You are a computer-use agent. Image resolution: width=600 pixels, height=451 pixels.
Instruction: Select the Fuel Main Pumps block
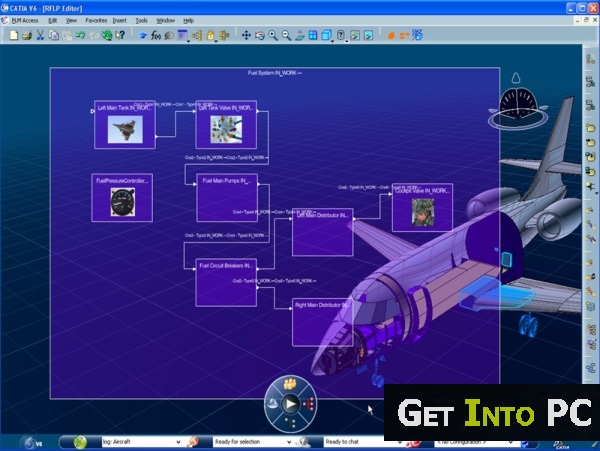click(227, 198)
